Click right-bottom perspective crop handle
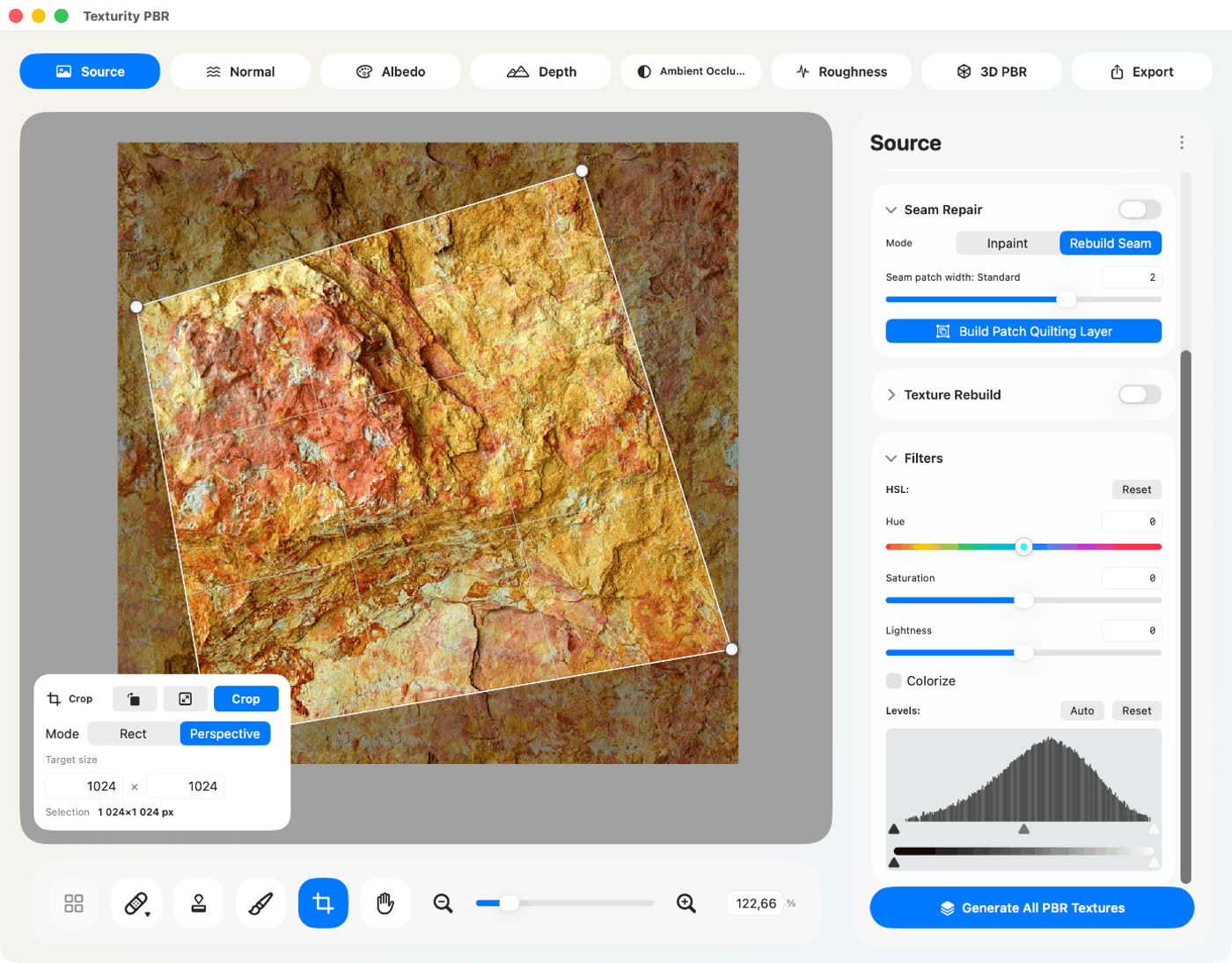 click(x=731, y=649)
